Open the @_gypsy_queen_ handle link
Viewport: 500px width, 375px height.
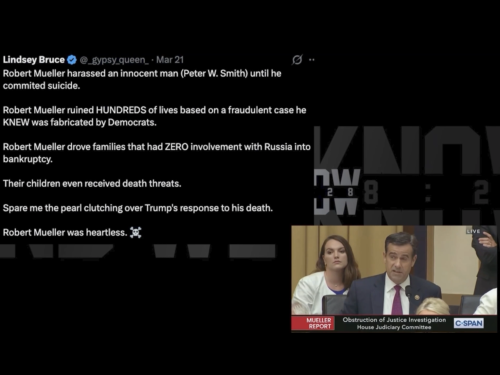click(x=114, y=60)
